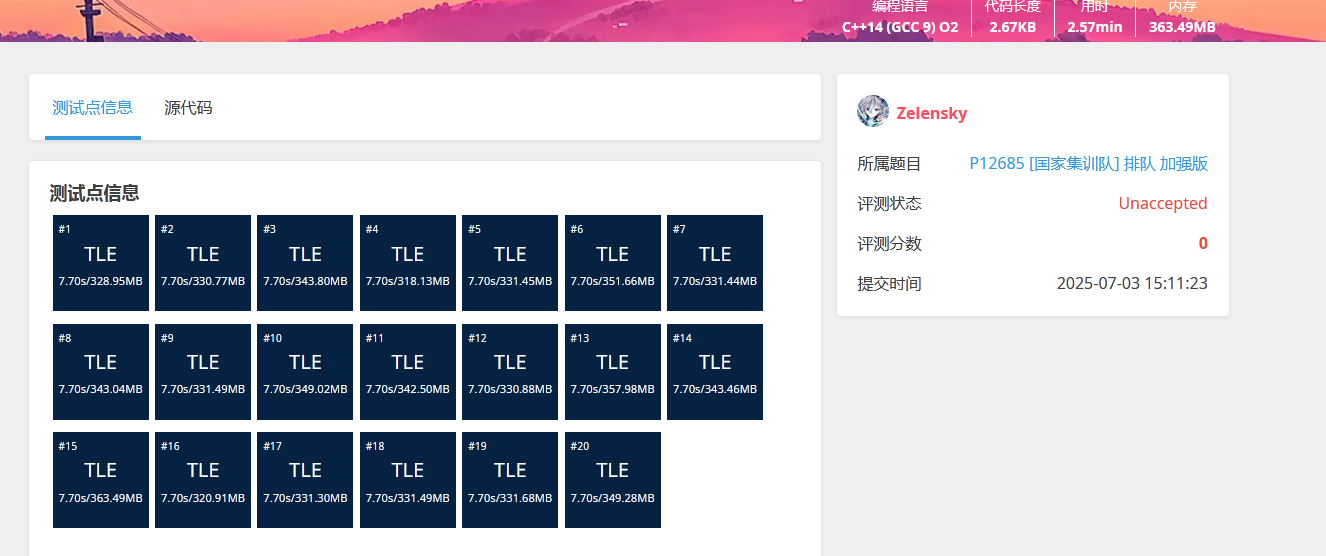Select test point #6 with 351.66MB
1326x556 pixels.
pyautogui.click(x=613, y=263)
